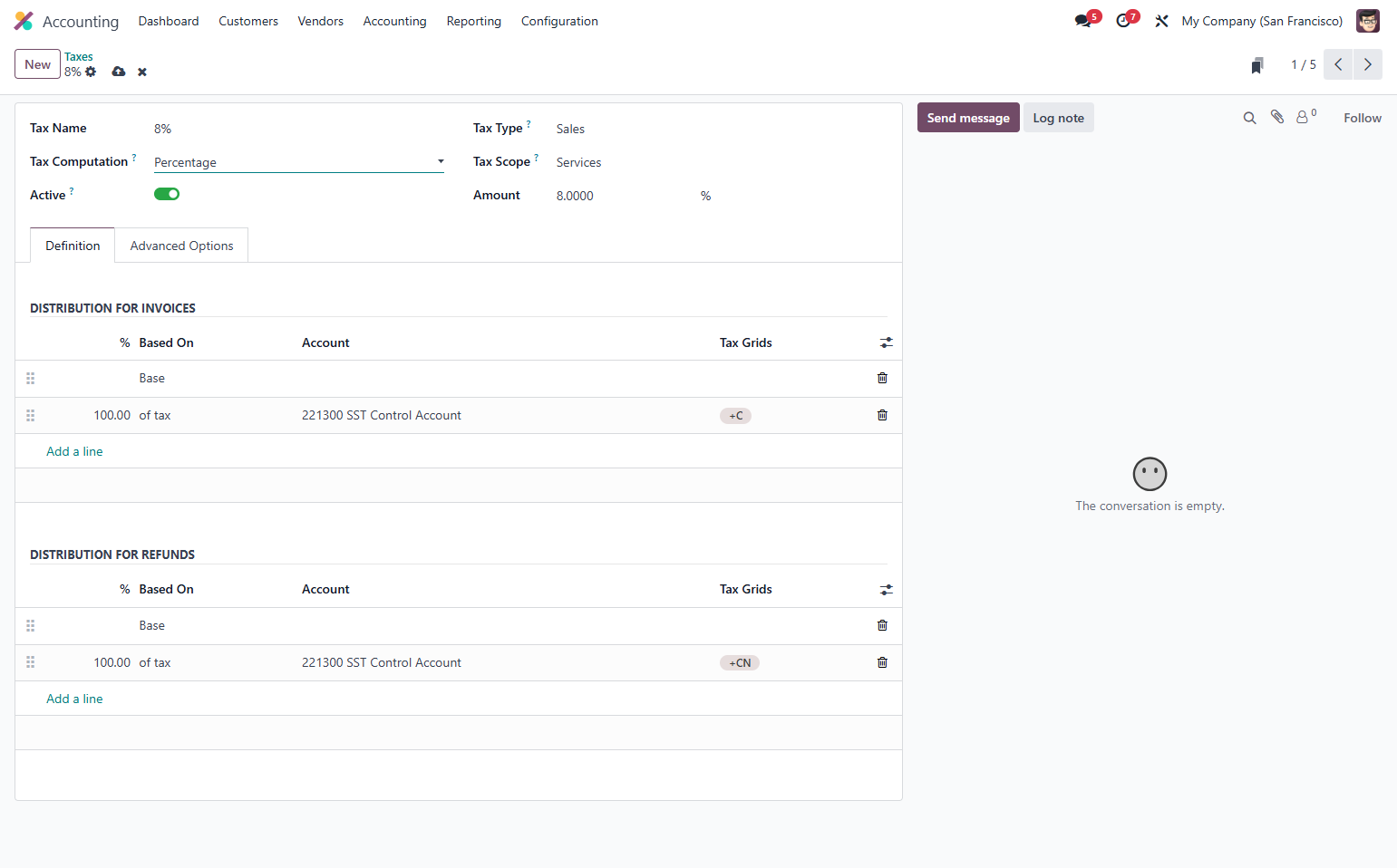Click the Taxes breadcrumb link
This screenshot has width=1397, height=868.
pyautogui.click(x=78, y=56)
